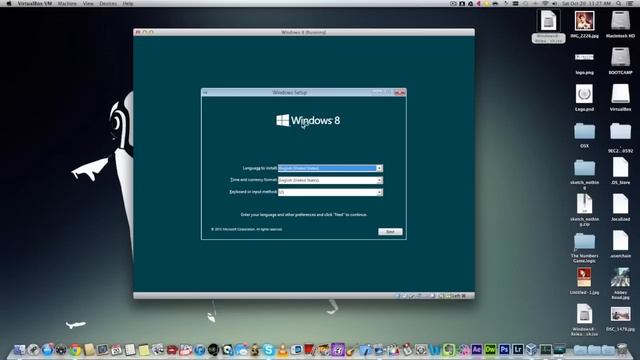Open the Language to install dropdown

coord(330,168)
